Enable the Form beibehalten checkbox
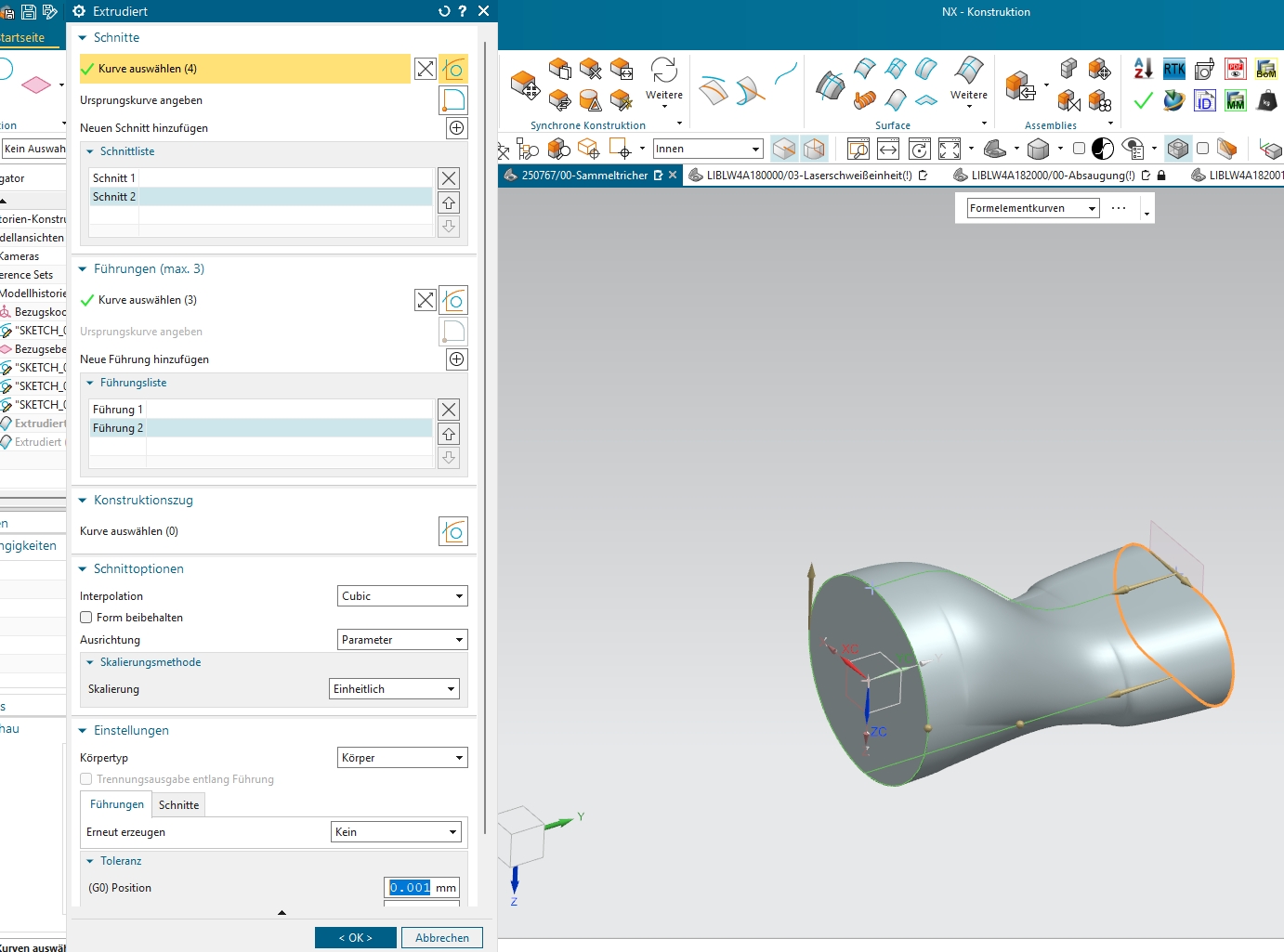 point(86,618)
